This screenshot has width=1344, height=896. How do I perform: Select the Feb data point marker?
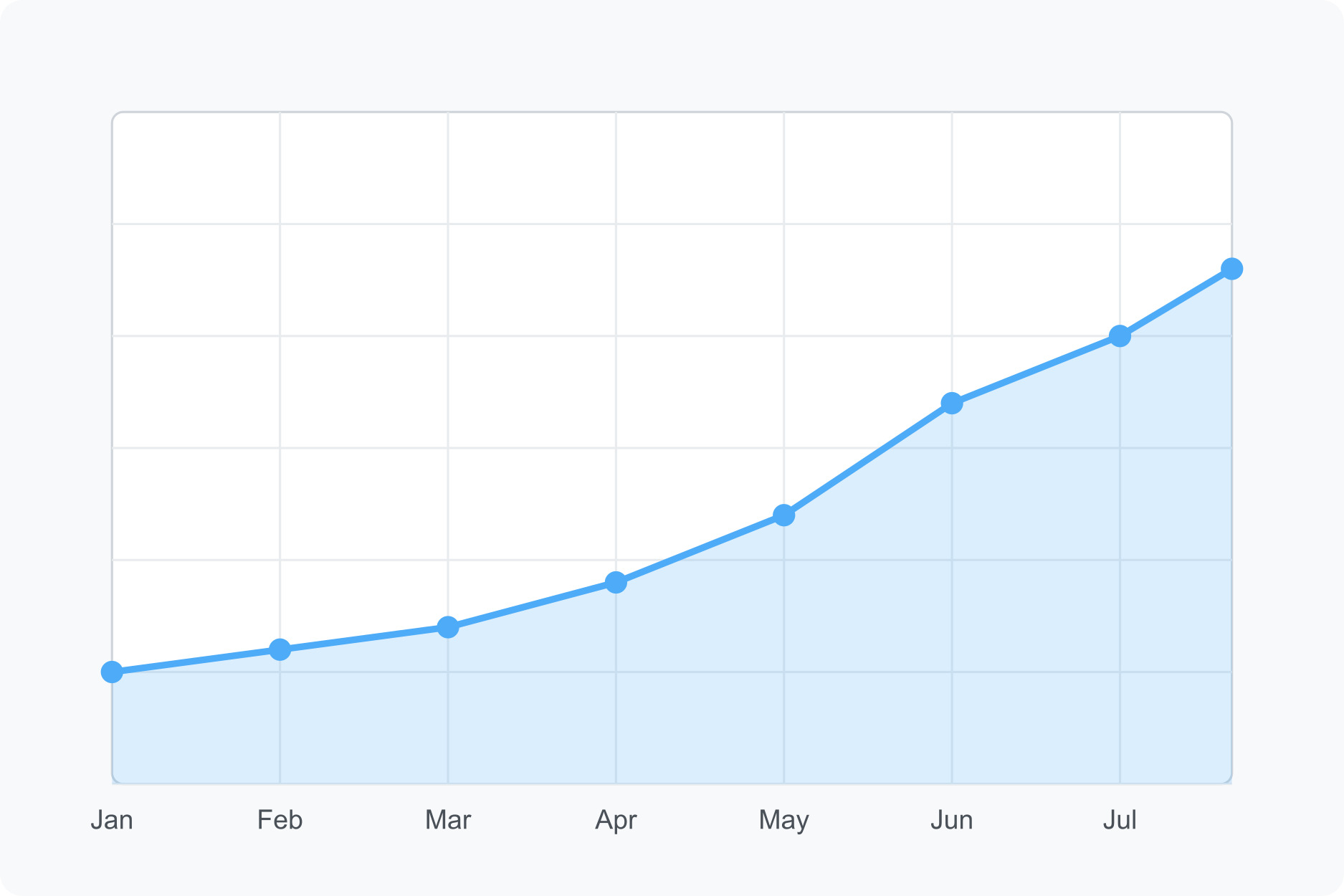(x=280, y=649)
